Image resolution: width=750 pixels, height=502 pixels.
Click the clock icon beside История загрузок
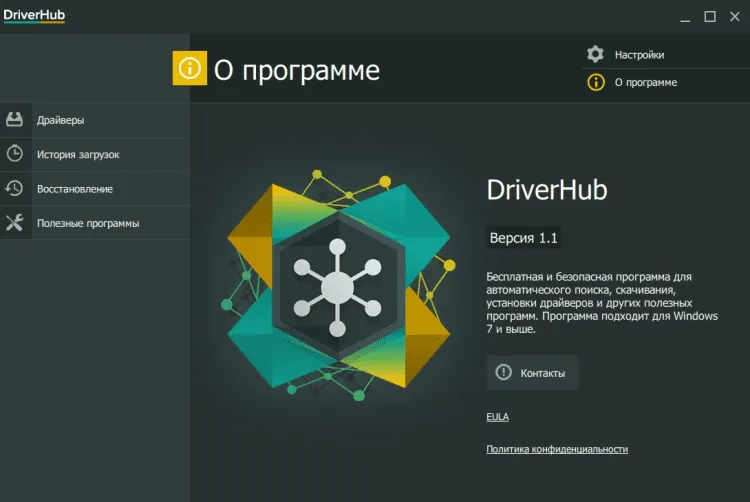(14, 154)
